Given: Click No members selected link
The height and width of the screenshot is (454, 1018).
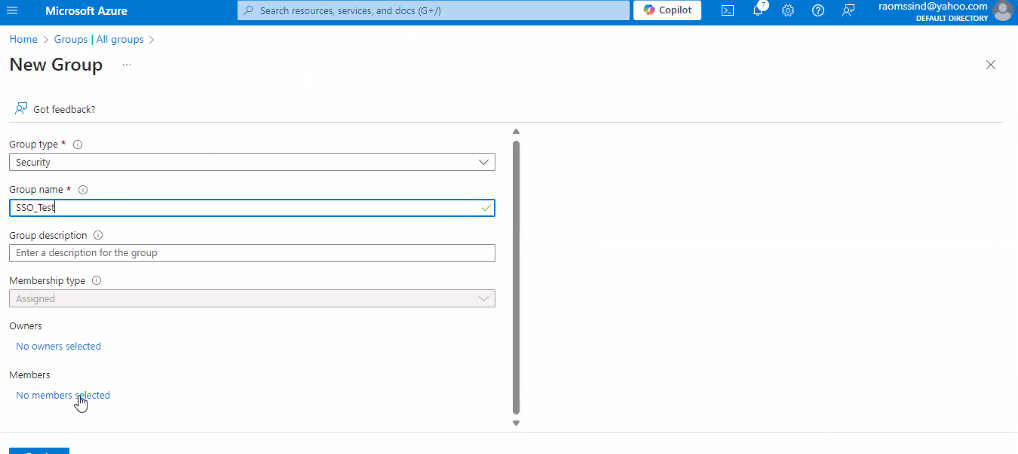Looking at the screenshot, I should click(x=63, y=395).
